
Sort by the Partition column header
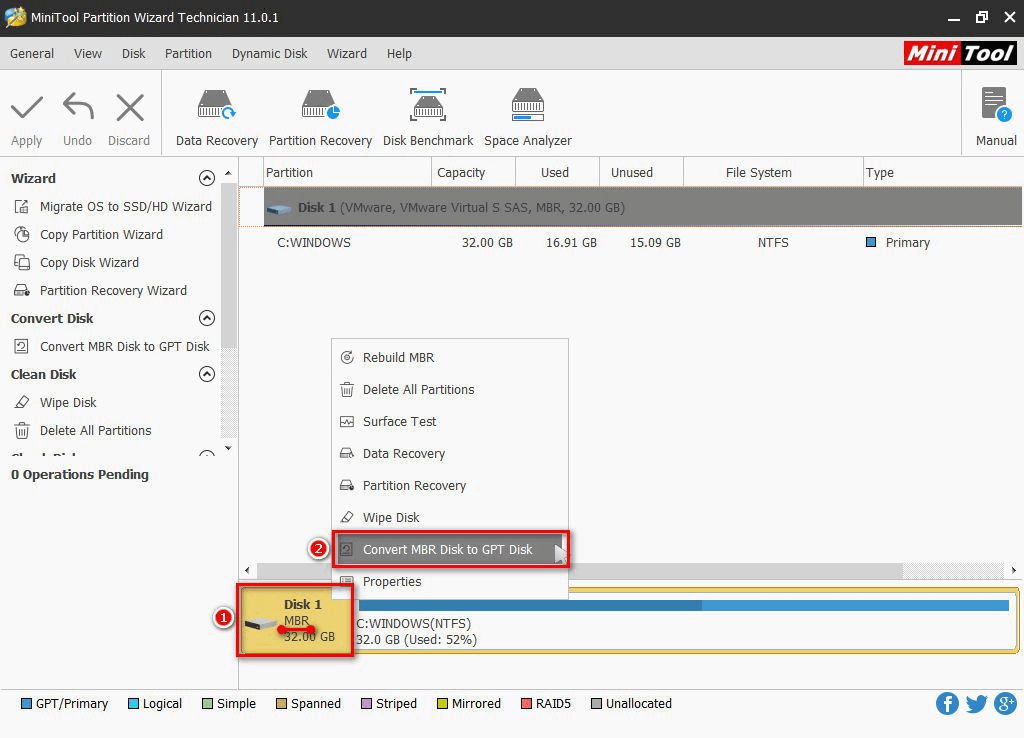[347, 172]
